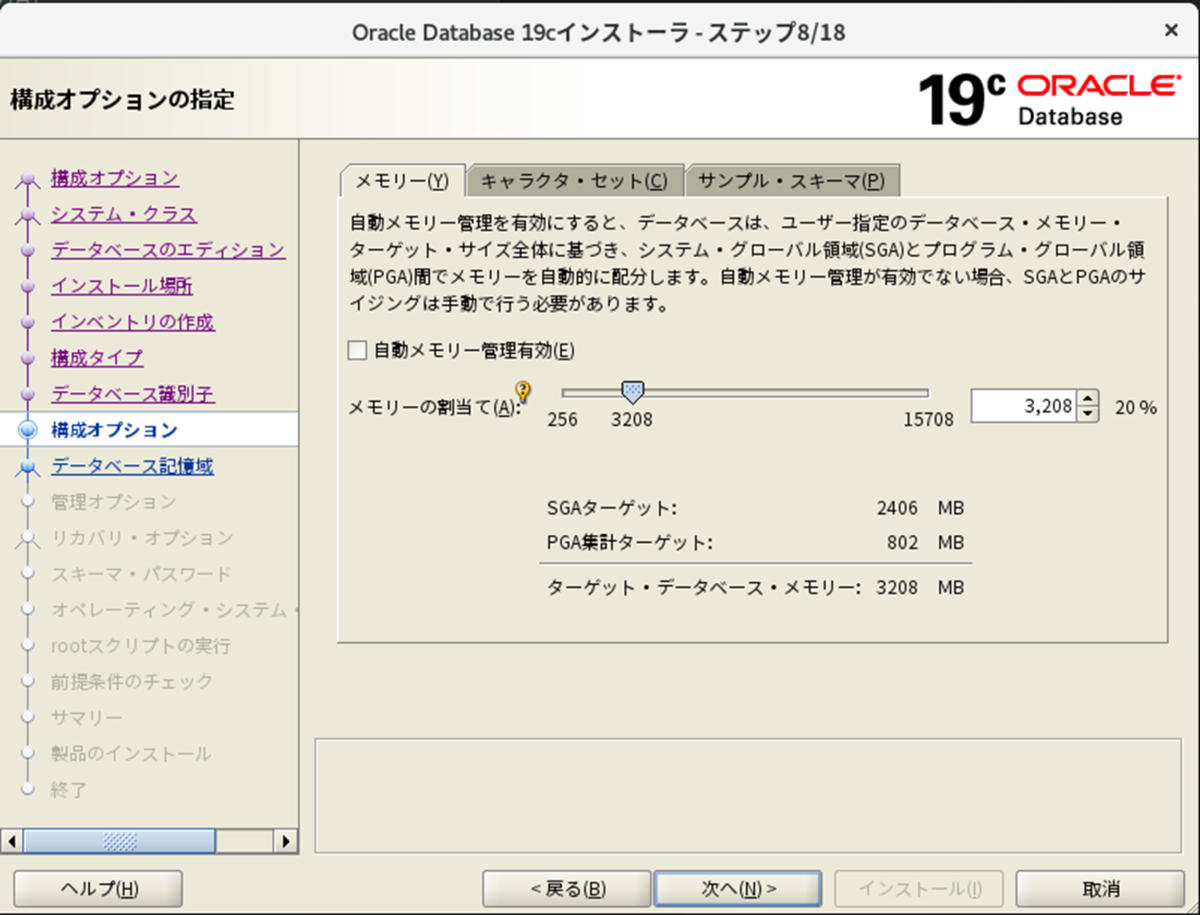Image resolution: width=1200 pixels, height=915 pixels.
Task: Click the 戻る(B) button
Action: pos(566,888)
